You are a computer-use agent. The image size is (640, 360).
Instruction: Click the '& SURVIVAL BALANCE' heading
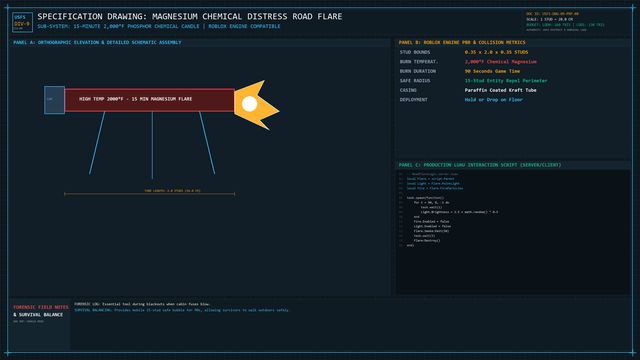coord(38,315)
